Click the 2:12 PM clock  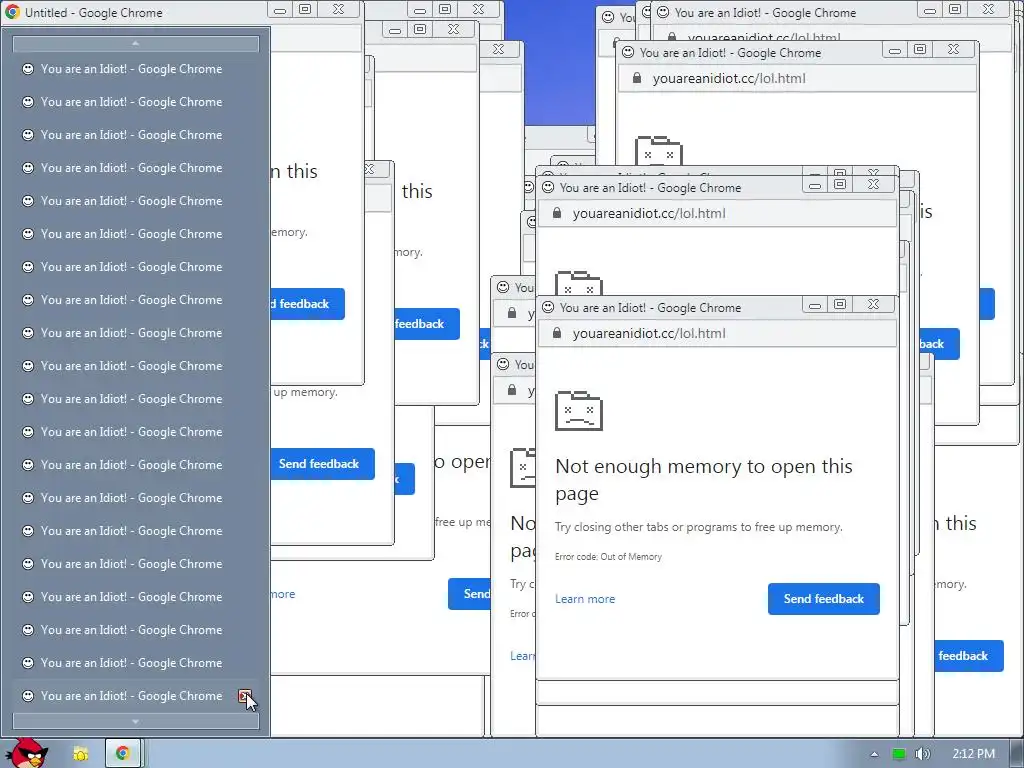click(973, 754)
